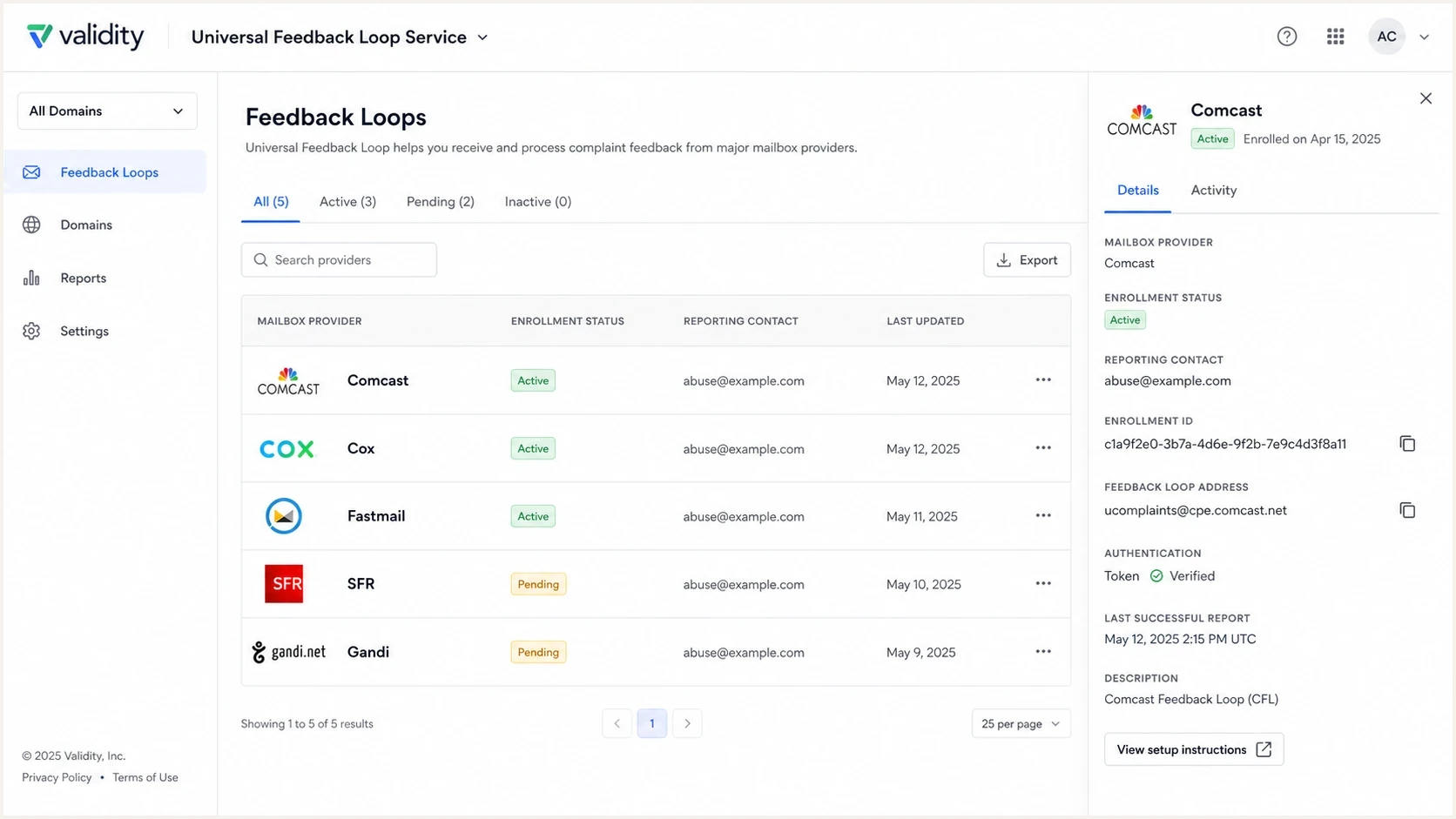Open the apps grid icon

coord(1335,37)
